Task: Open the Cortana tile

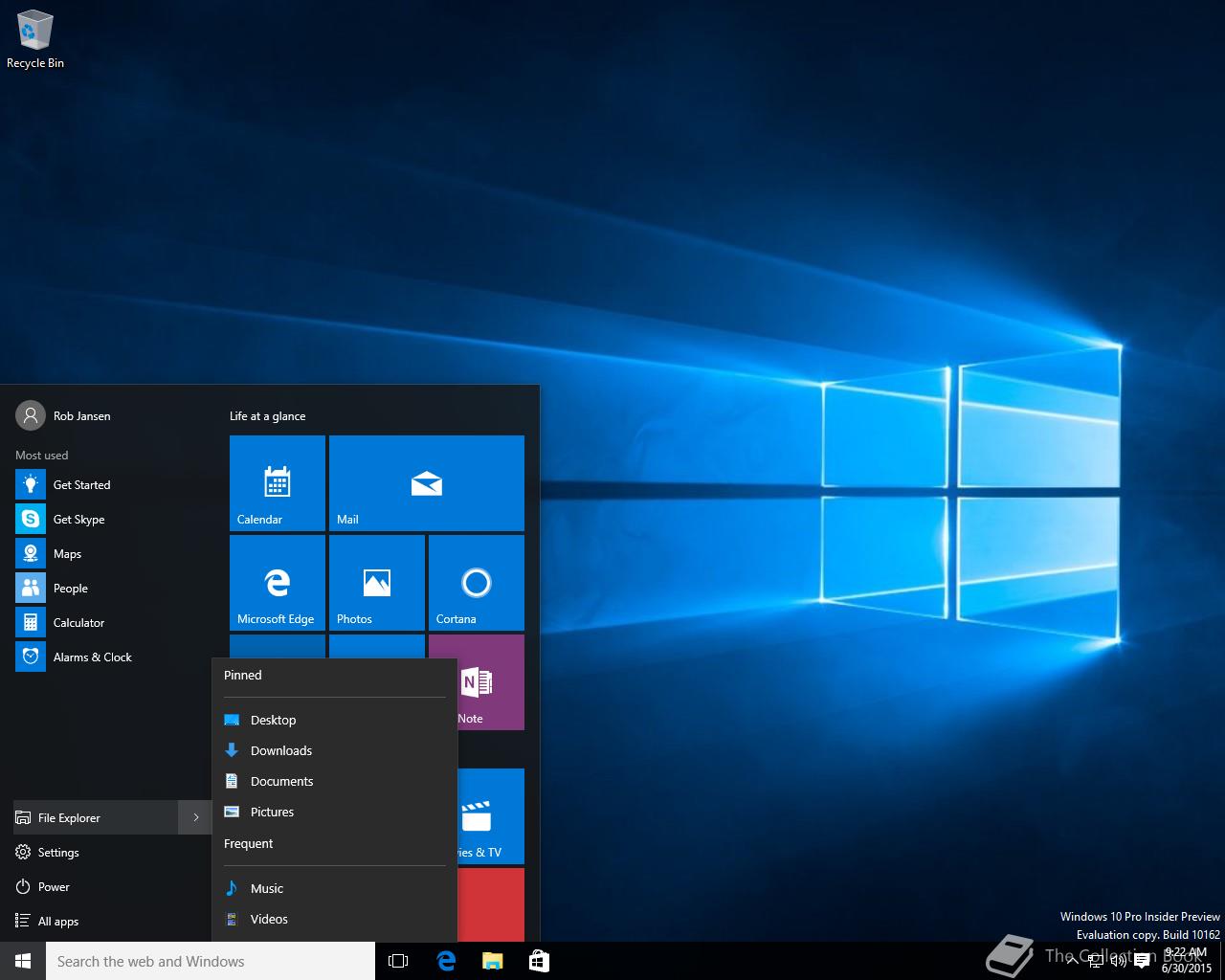Action: 477,583
